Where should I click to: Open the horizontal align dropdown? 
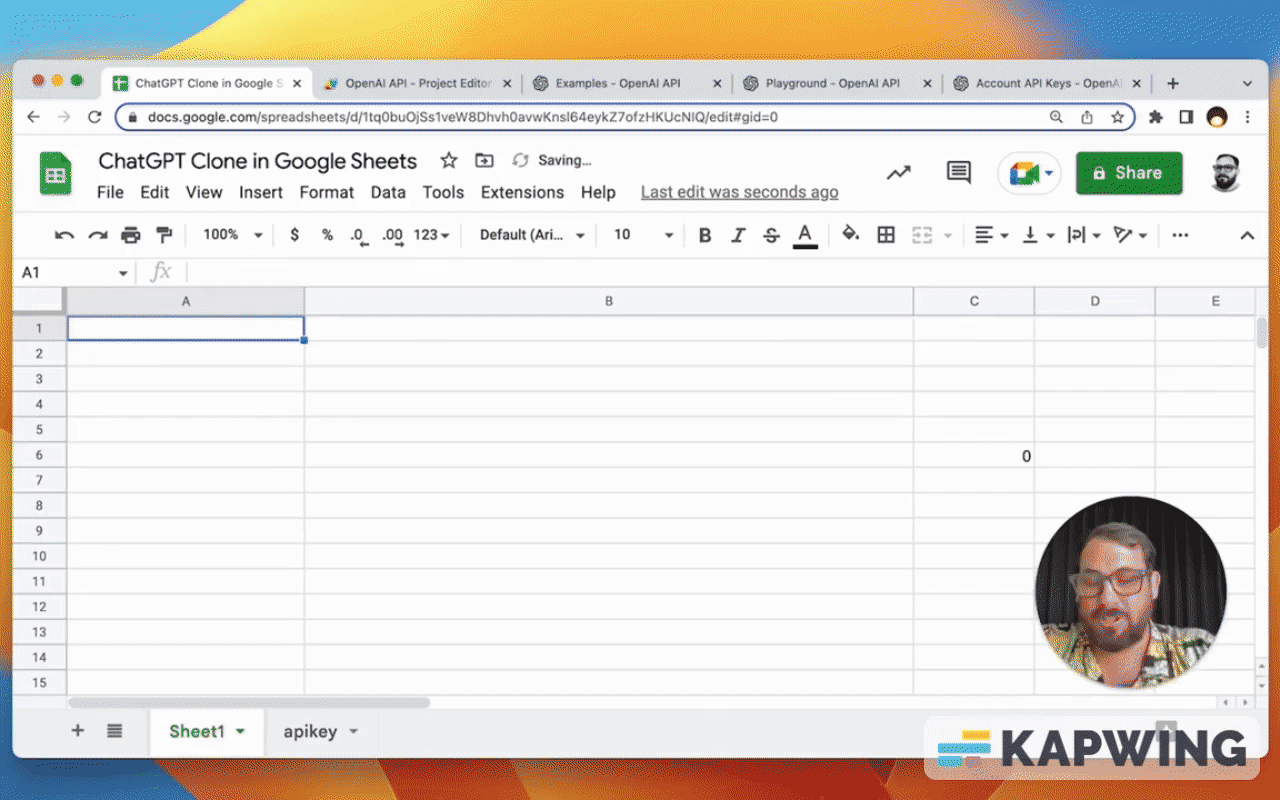pyautogui.click(x=991, y=235)
